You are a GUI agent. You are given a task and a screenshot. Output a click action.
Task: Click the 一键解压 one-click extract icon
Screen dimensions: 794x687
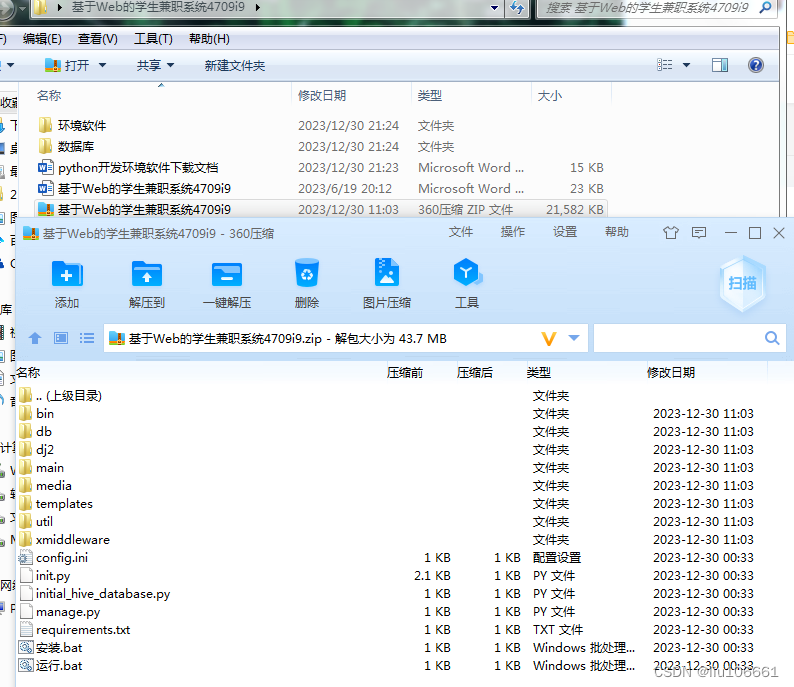pyautogui.click(x=227, y=274)
